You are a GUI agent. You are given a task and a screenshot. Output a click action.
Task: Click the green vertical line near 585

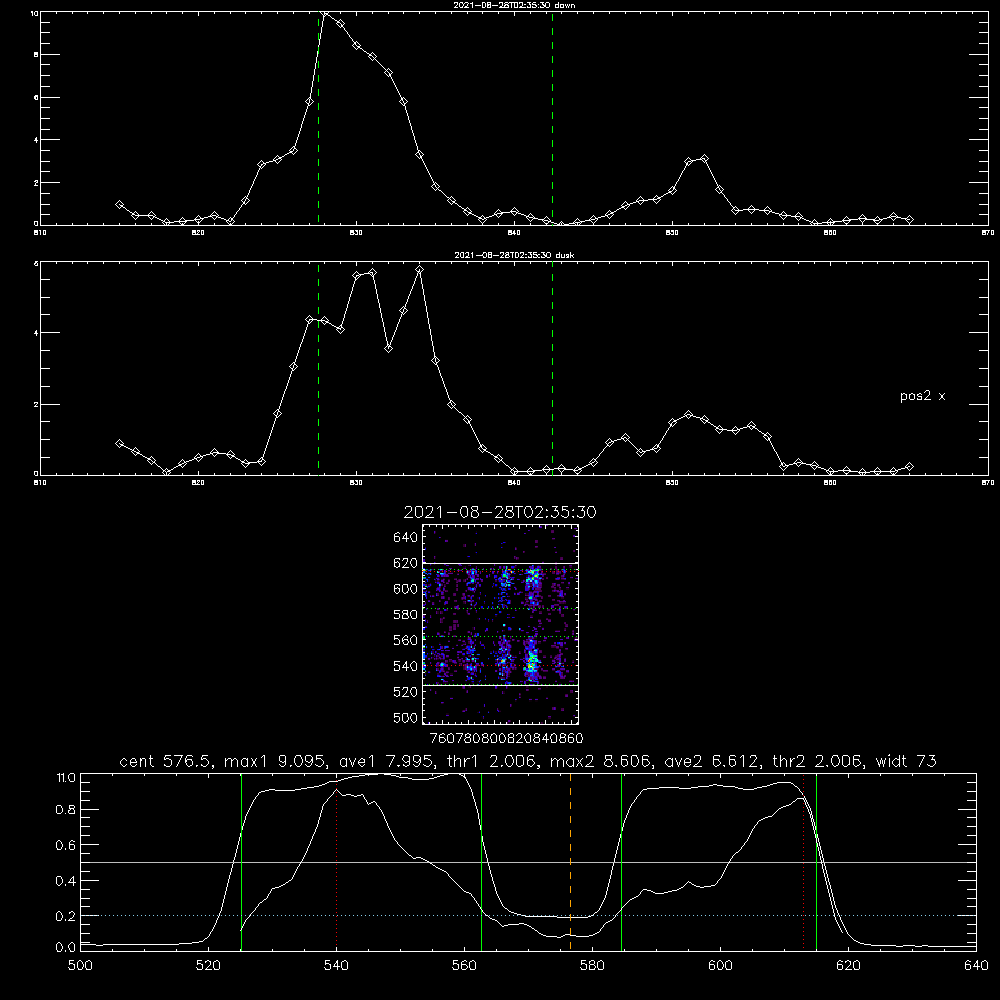point(621,861)
